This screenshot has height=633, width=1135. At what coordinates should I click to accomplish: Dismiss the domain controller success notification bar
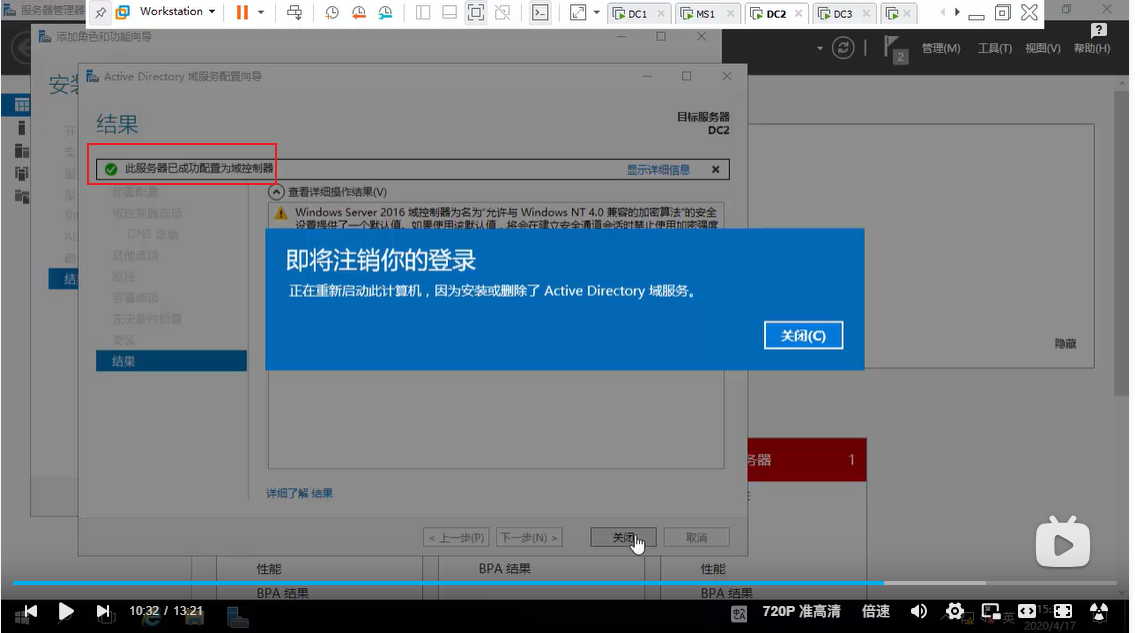click(x=715, y=169)
